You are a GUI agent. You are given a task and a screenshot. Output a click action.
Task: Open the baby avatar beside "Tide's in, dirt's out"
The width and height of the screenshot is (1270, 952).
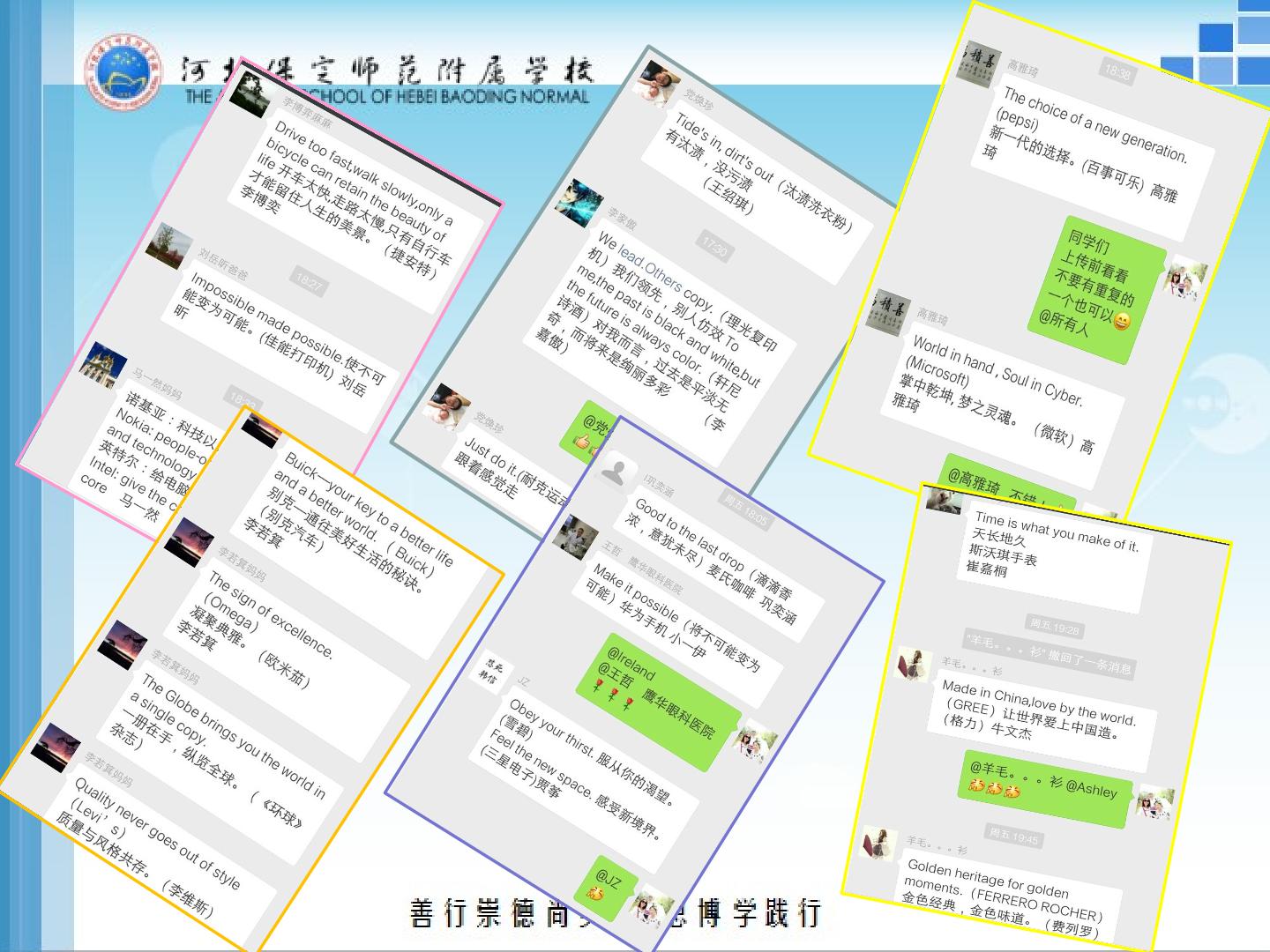pyautogui.click(x=658, y=84)
